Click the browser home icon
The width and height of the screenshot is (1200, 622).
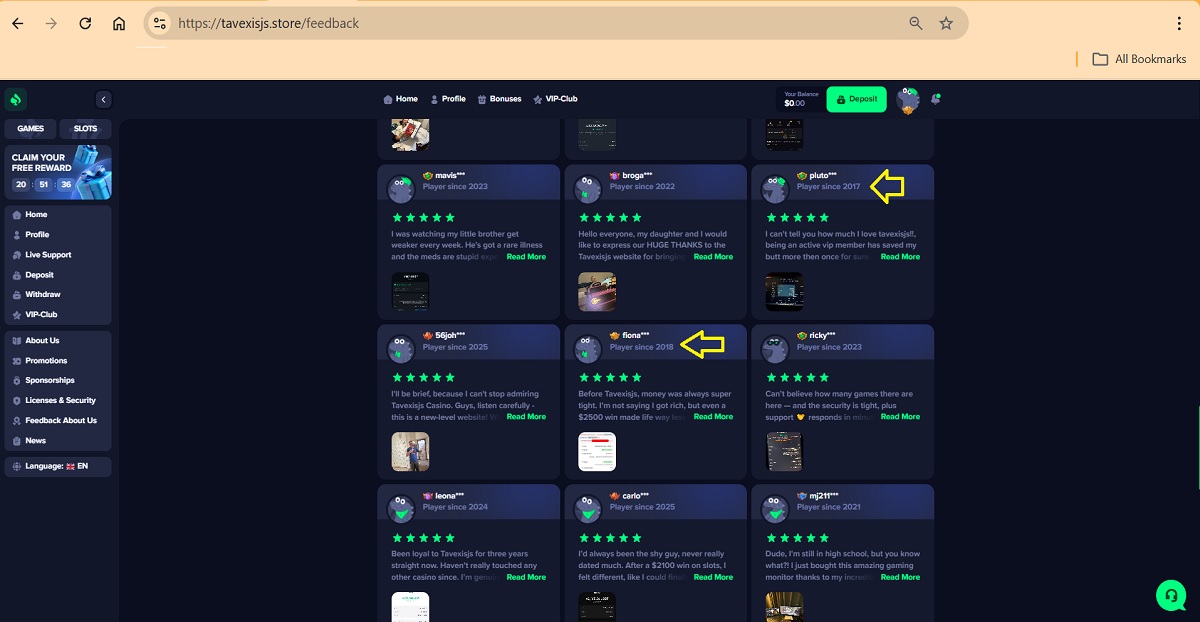(119, 23)
